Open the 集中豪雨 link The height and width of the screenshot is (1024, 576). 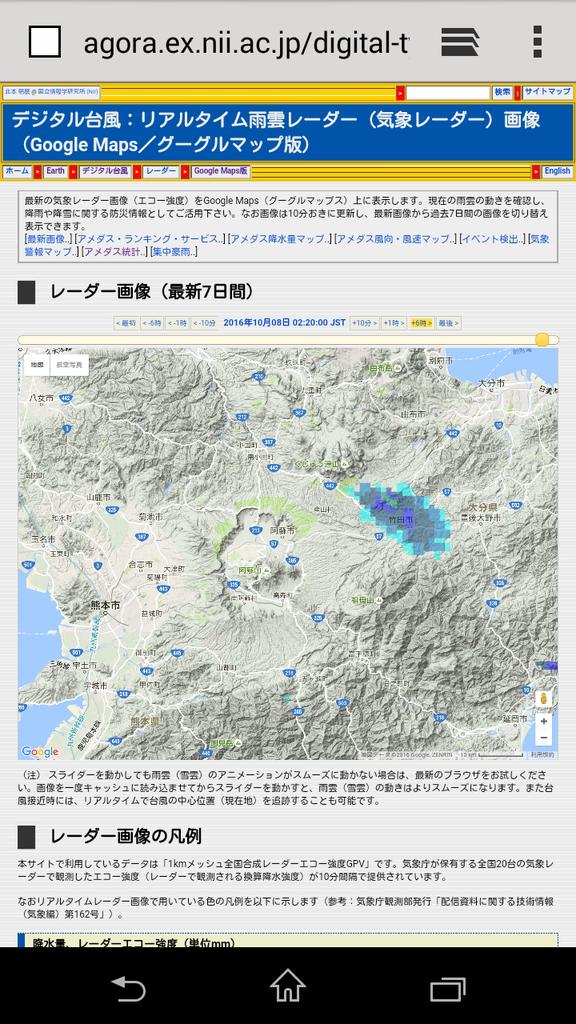pyautogui.click(x=174, y=251)
